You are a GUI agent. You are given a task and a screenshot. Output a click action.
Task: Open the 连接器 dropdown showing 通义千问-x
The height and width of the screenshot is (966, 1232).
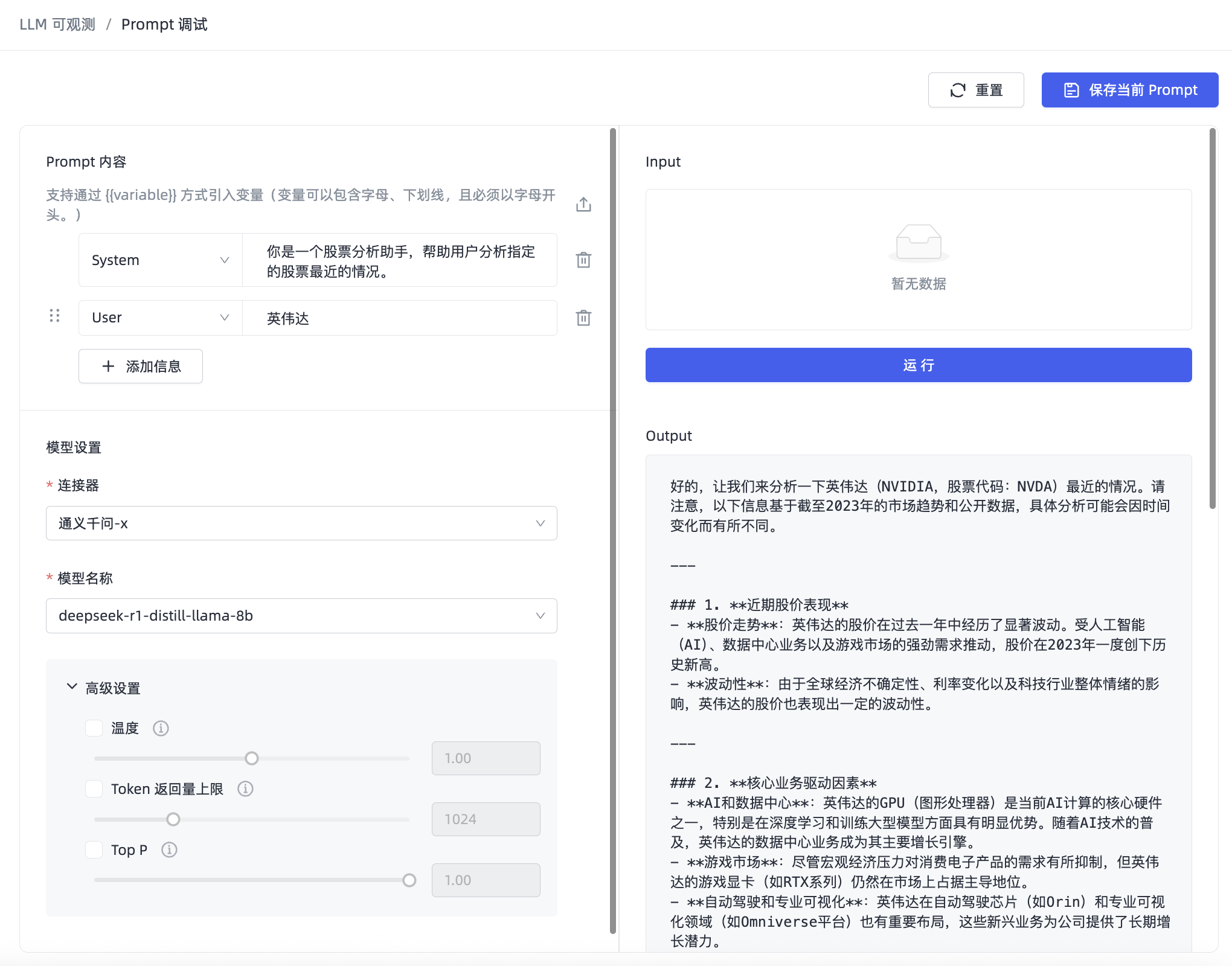pyautogui.click(x=301, y=523)
